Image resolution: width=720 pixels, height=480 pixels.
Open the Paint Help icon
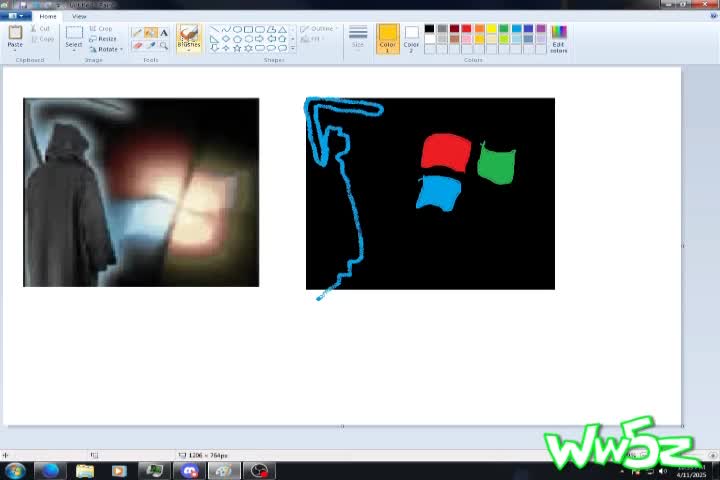coord(714,16)
